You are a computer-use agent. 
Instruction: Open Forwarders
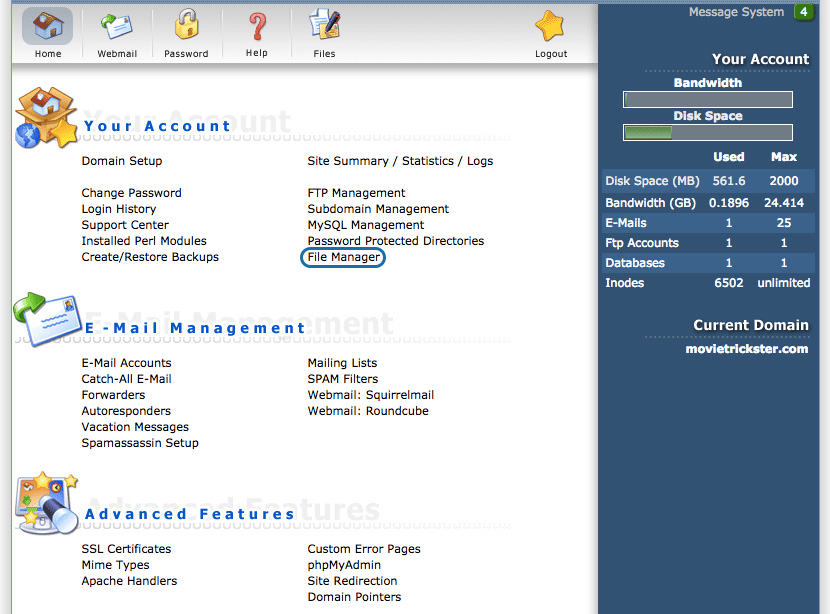point(113,395)
